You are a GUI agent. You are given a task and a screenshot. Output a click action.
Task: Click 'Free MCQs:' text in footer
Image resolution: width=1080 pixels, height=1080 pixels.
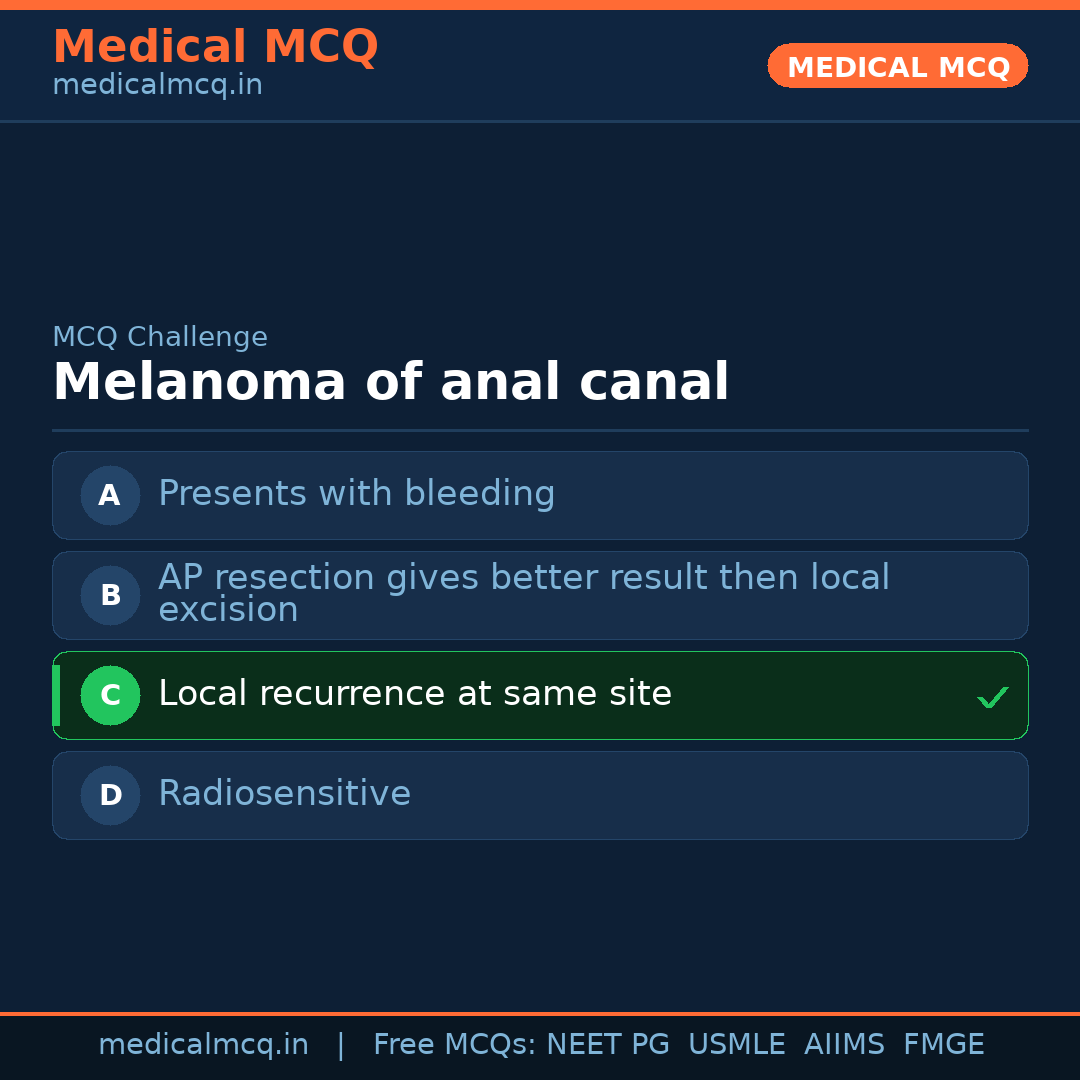pos(455,1045)
